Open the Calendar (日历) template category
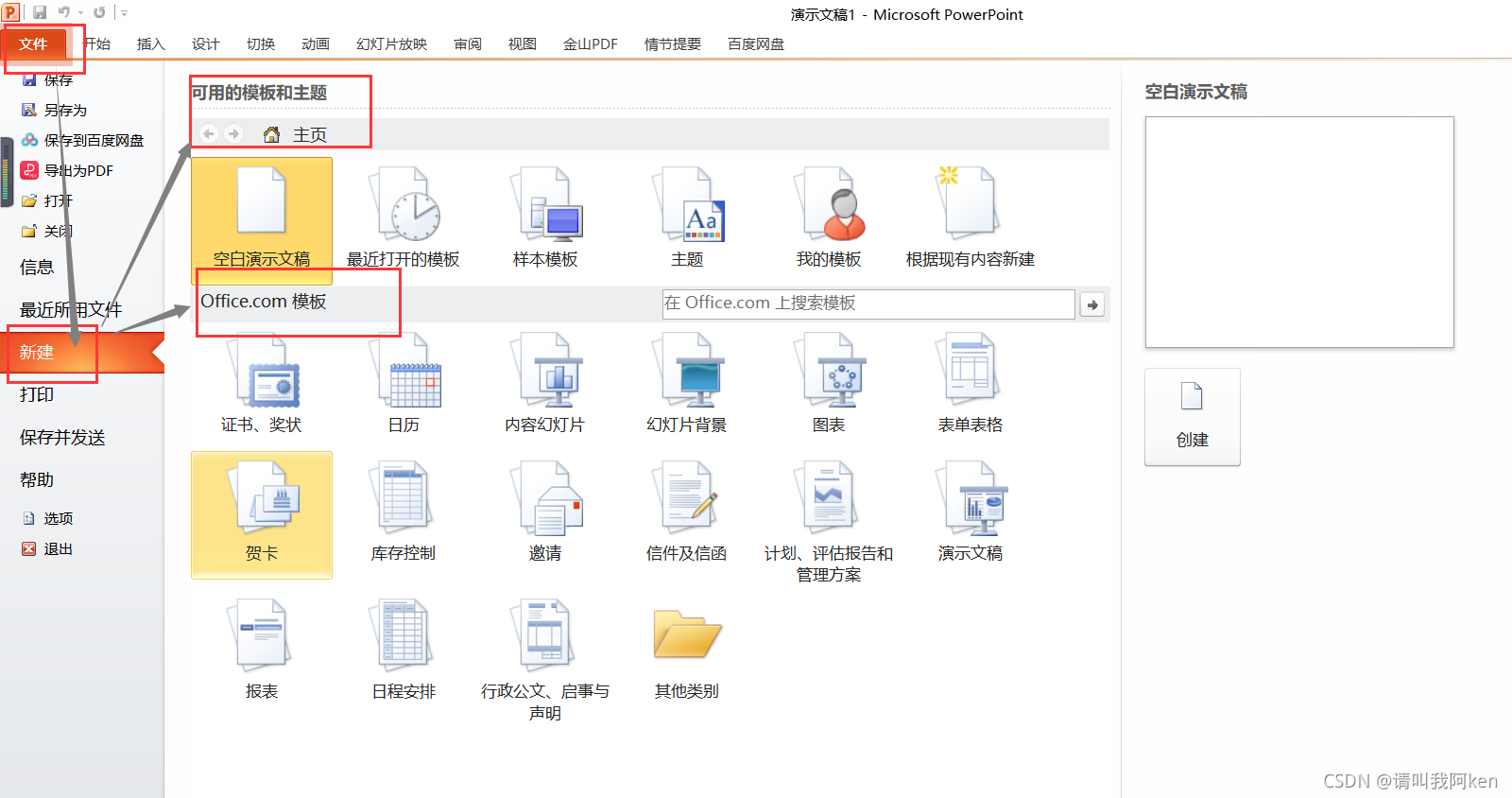 [x=404, y=383]
